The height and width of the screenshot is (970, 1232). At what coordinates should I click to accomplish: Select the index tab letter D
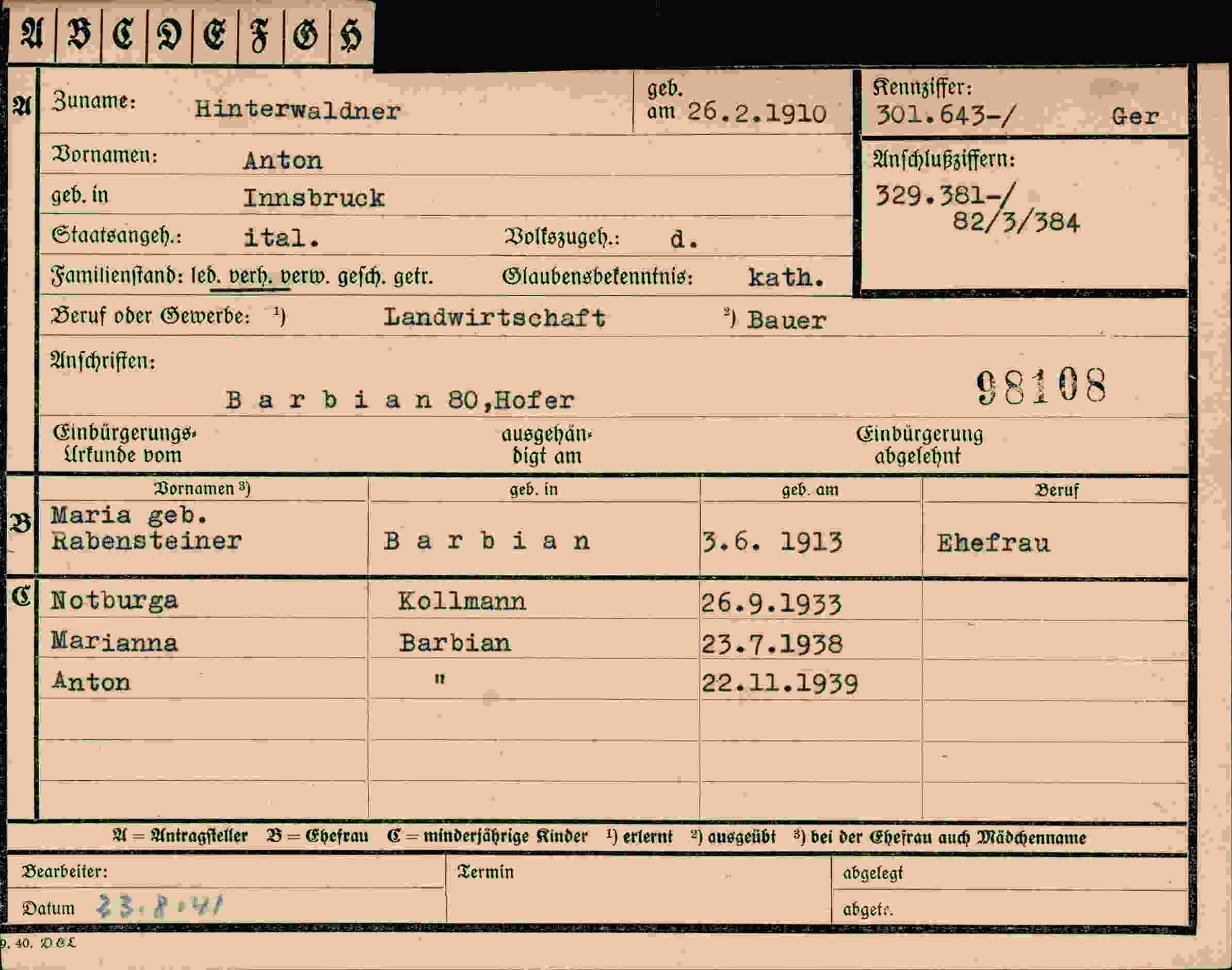[x=169, y=34]
